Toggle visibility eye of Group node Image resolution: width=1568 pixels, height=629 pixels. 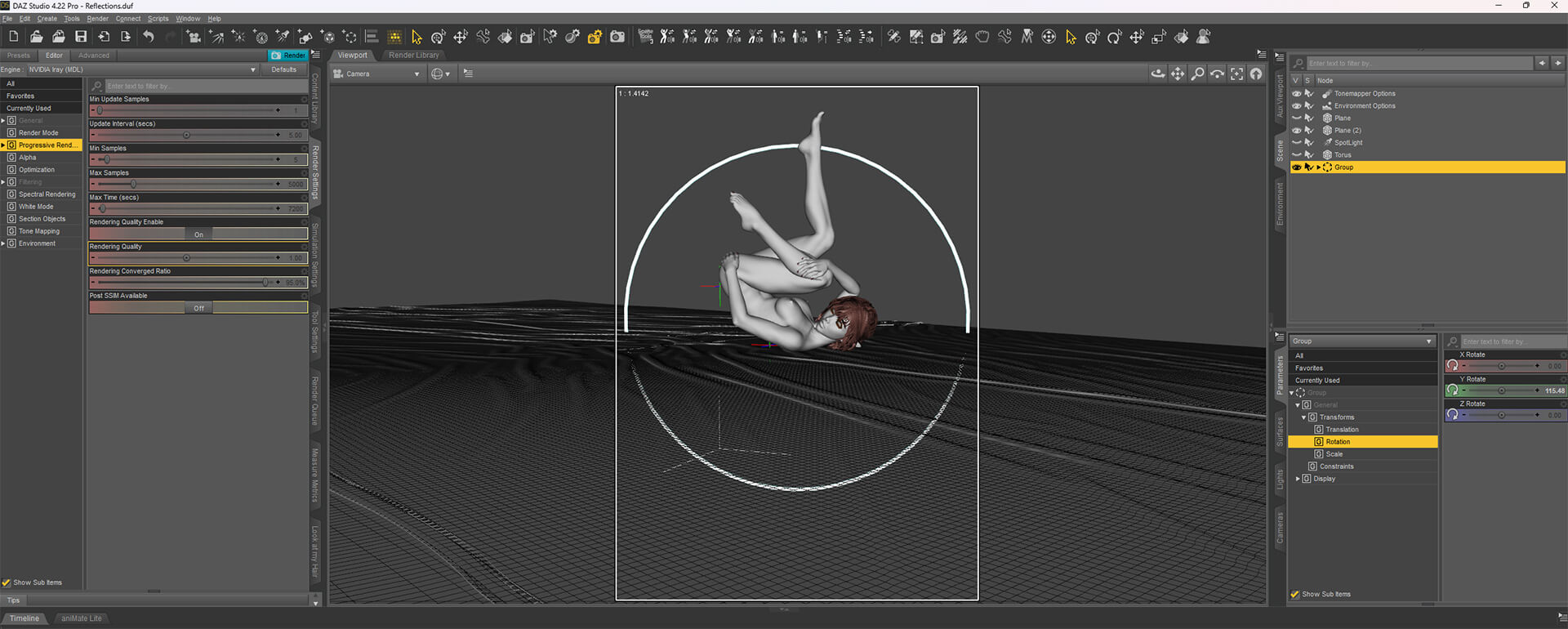click(x=1296, y=167)
